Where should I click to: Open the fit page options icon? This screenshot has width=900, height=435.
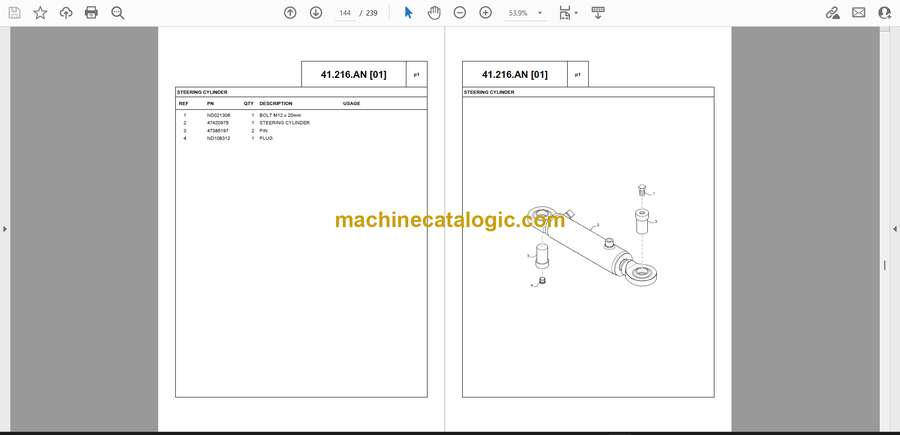pos(565,13)
